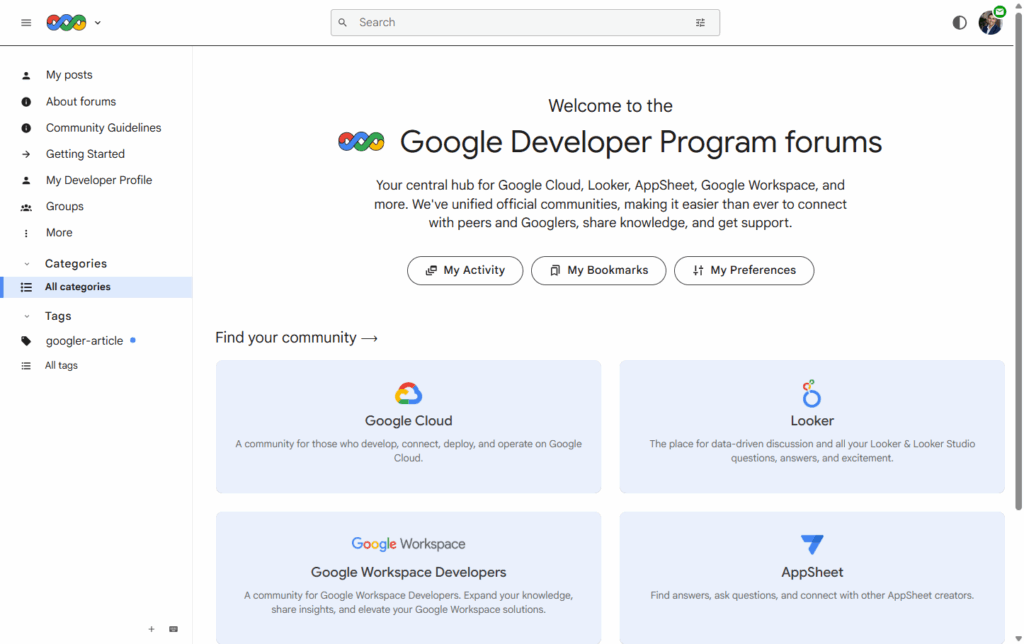The width and height of the screenshot is (1024, 644).
Task: Open the Google Cloud community title
Action: coord(408,421)
